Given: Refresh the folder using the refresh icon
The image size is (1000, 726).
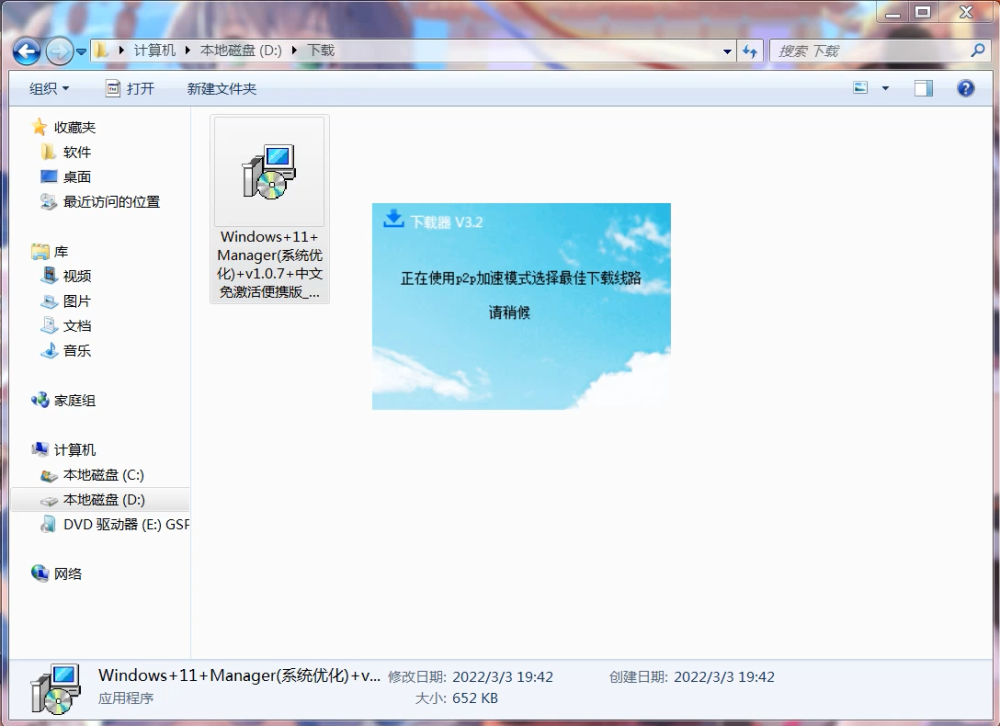Looking at the screenshot, I should click(x=750, y=51).
